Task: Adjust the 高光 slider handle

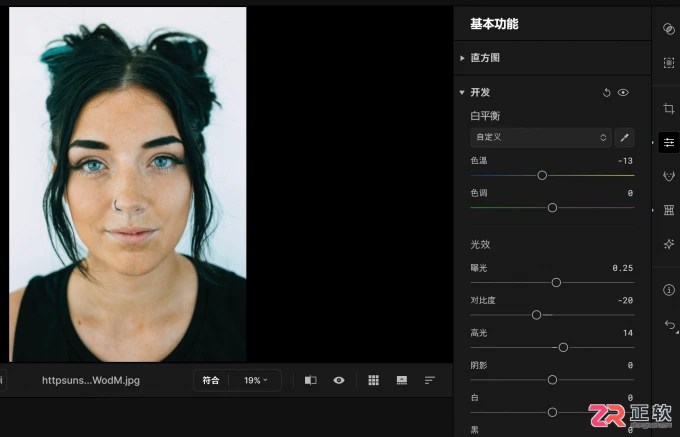Action: point(563,347)
